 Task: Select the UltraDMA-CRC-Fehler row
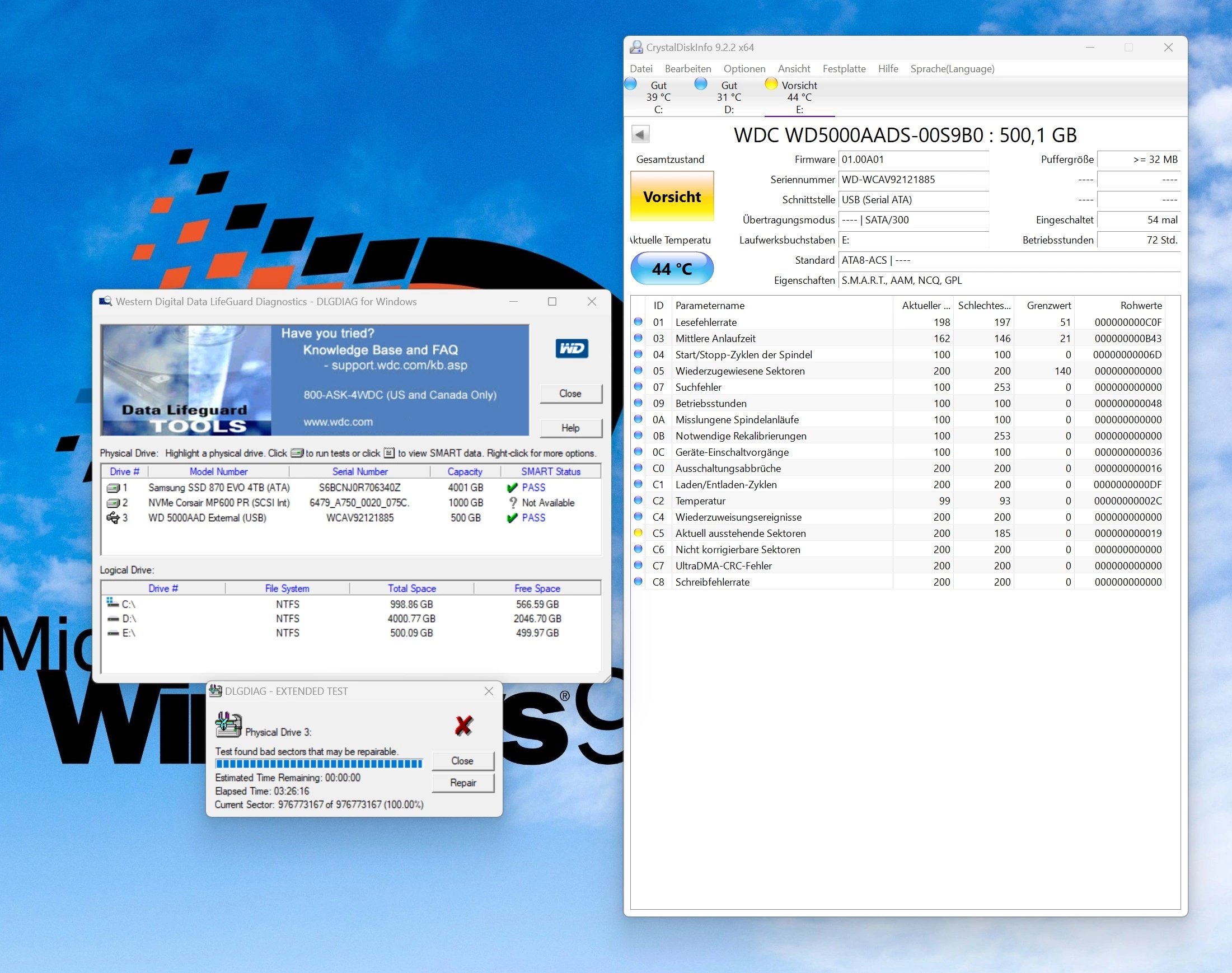898,565
